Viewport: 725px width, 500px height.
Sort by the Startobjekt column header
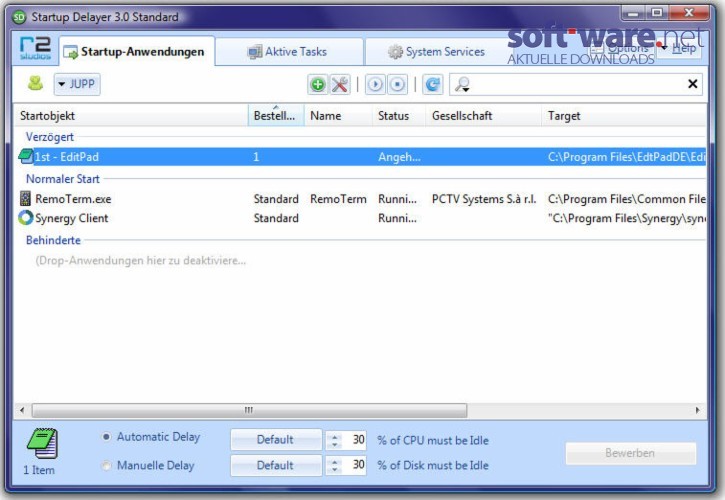(x=133, y=116)
